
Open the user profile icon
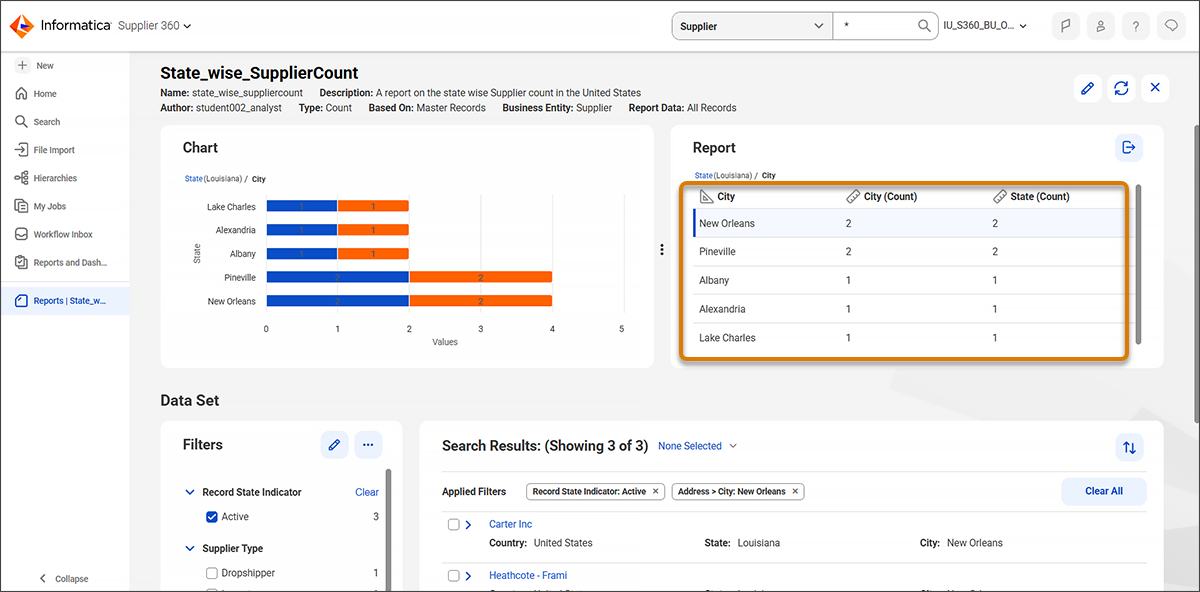[1101, 27]
